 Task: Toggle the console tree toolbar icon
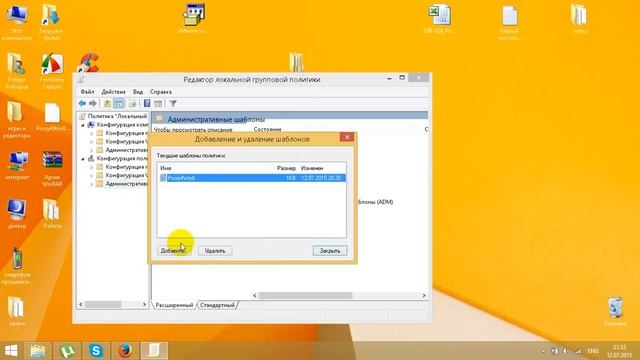pos(119,104)
